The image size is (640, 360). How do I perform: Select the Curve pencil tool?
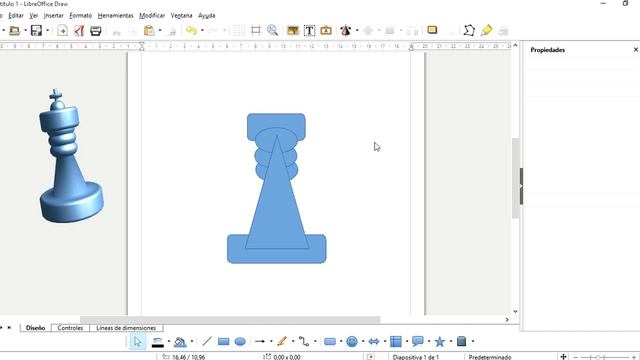(282, 341)
